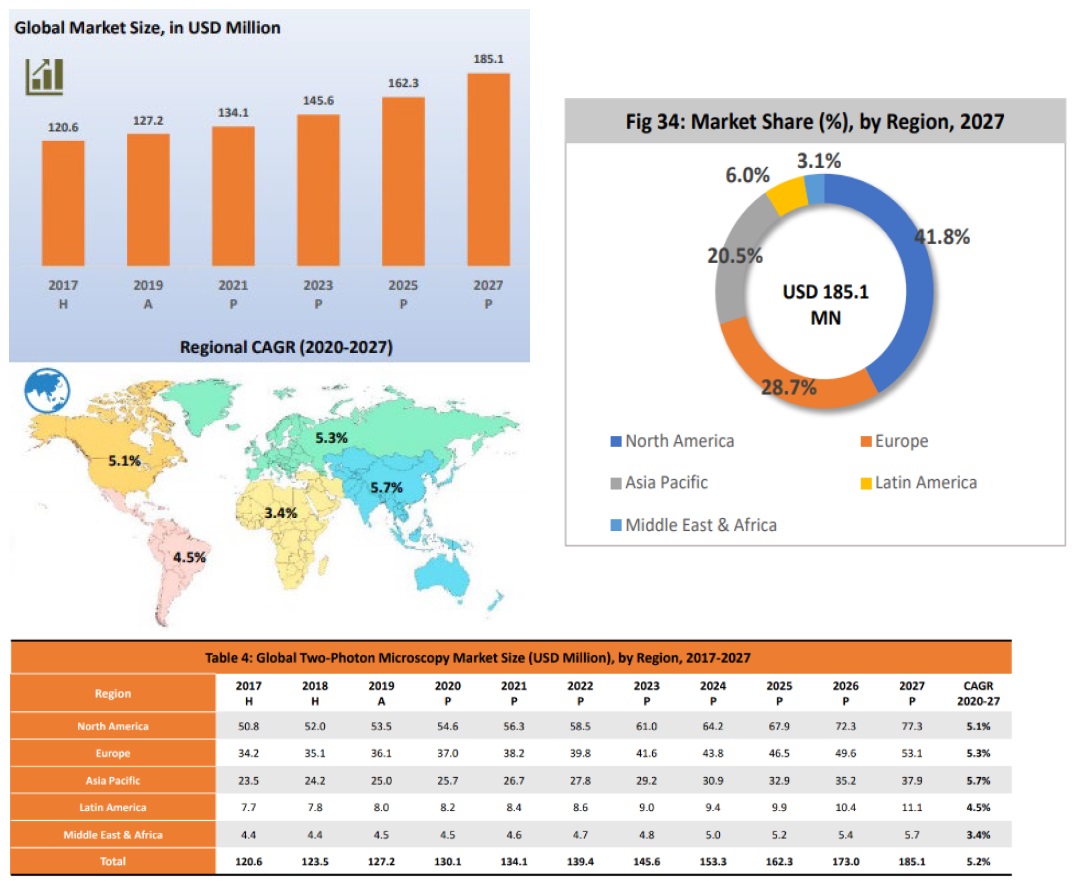The image size is (1075, 881).
Task: Click the Total row label in table
Action: coord(112,860)
